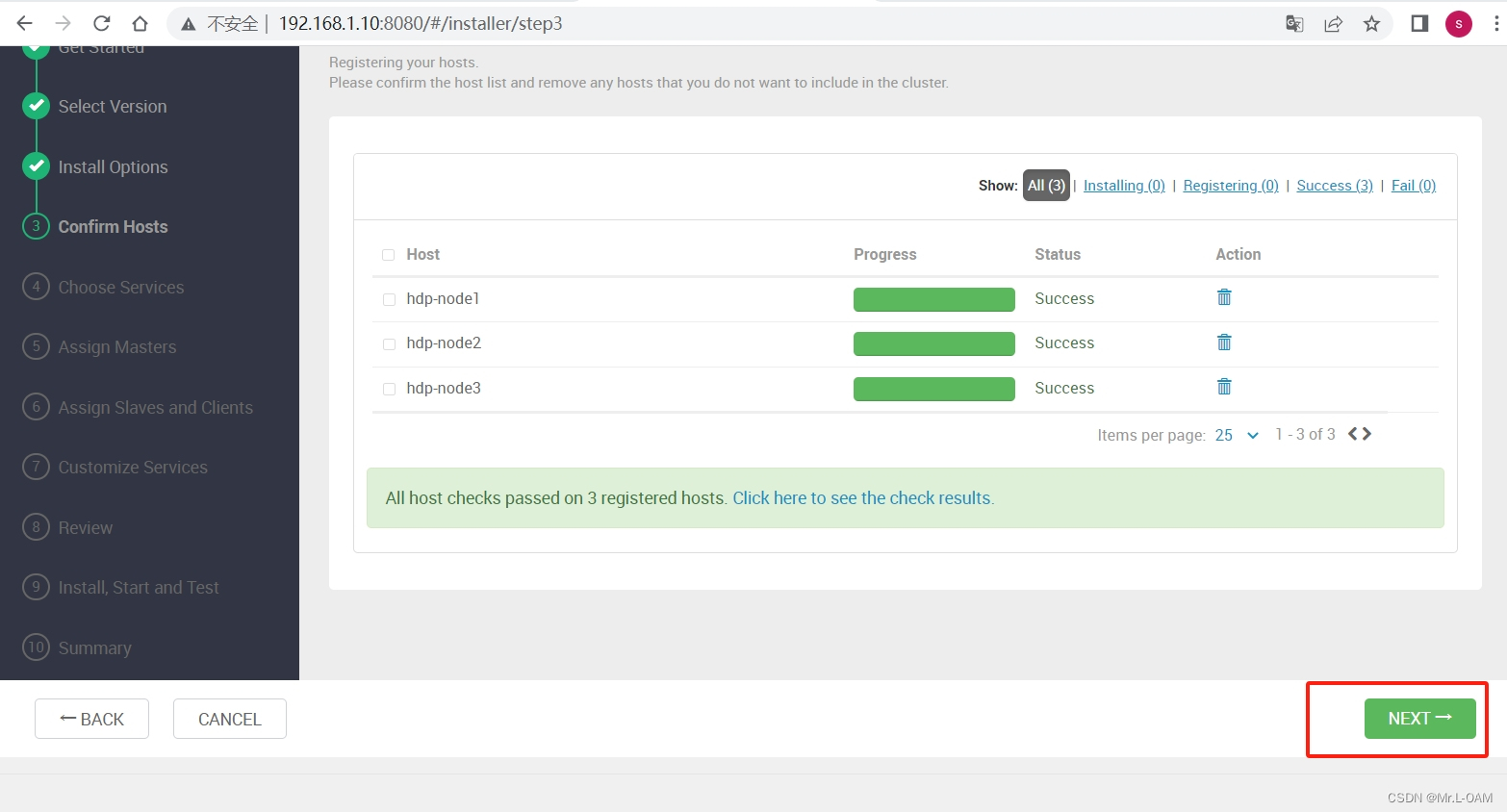Filter hosts by Success (3)
Screen dimensions: 1507x812
(x=1335, y=186)
